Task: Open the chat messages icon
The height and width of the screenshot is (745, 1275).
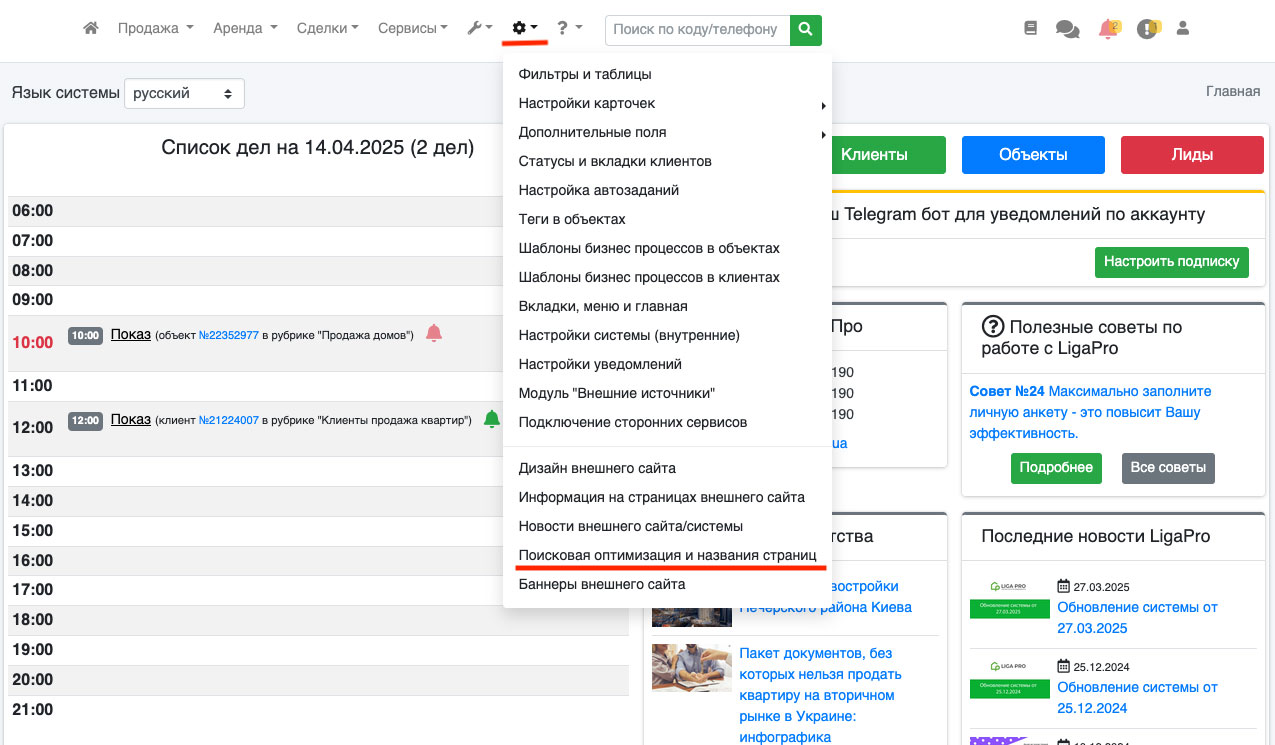Action: 1067,30
